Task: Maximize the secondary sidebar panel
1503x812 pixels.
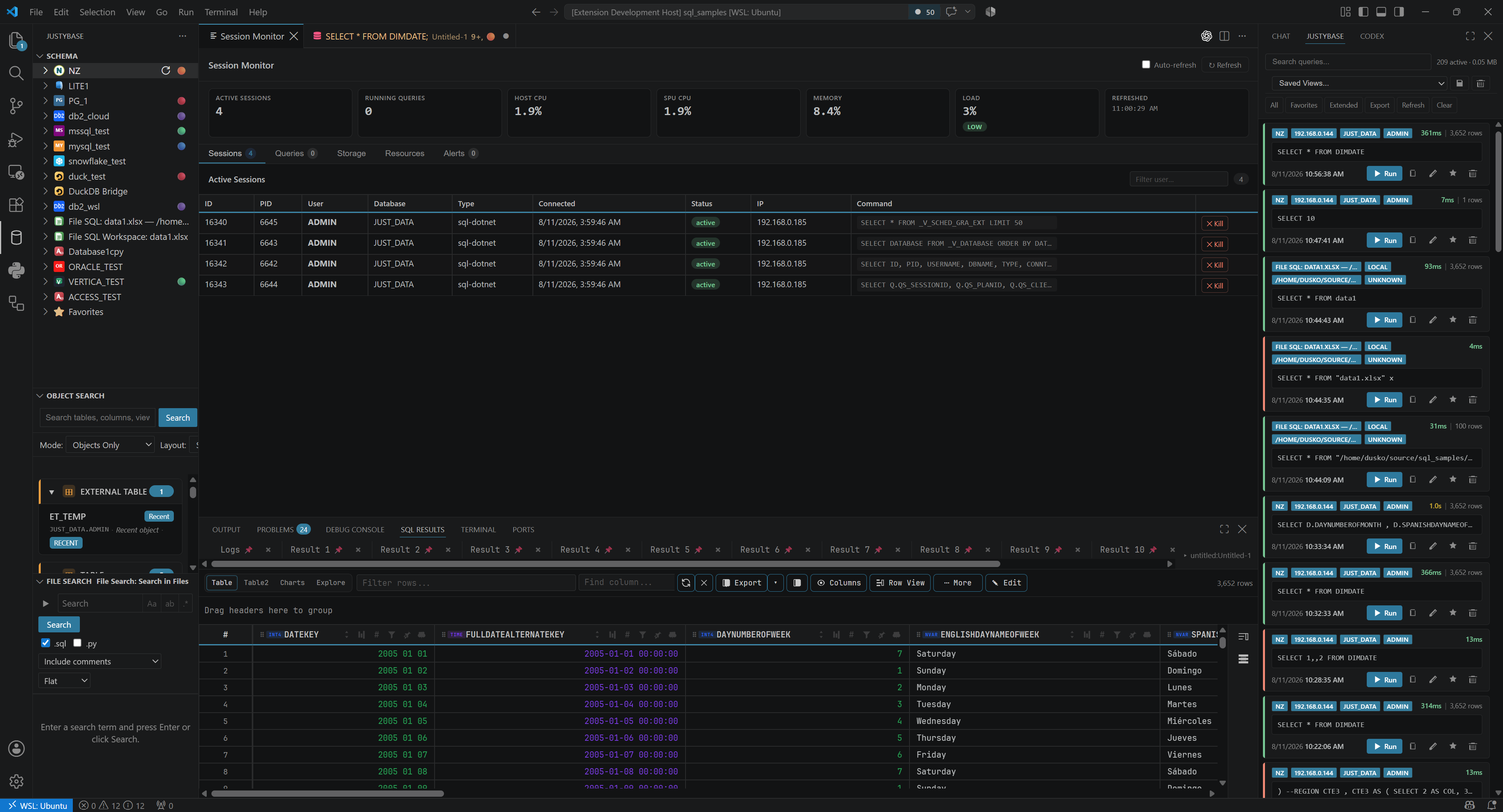Action: 1471,36
